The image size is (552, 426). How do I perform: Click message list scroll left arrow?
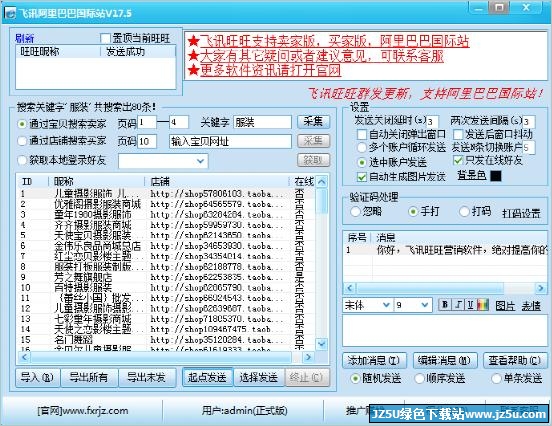(x=349, y=288)
